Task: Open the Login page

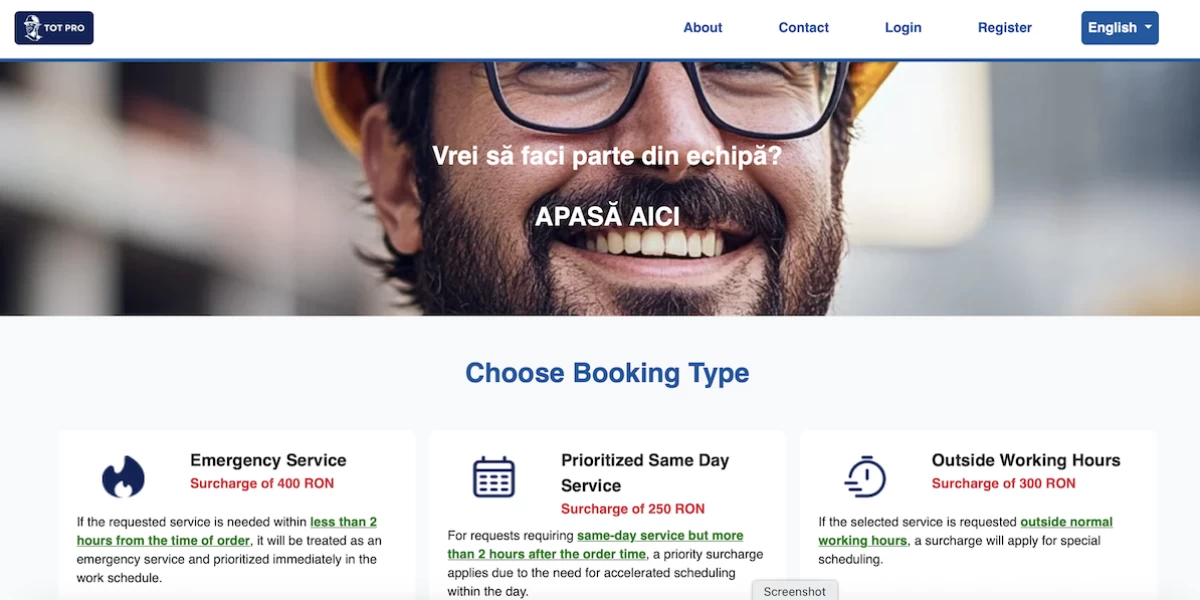Action: [903, 28]
